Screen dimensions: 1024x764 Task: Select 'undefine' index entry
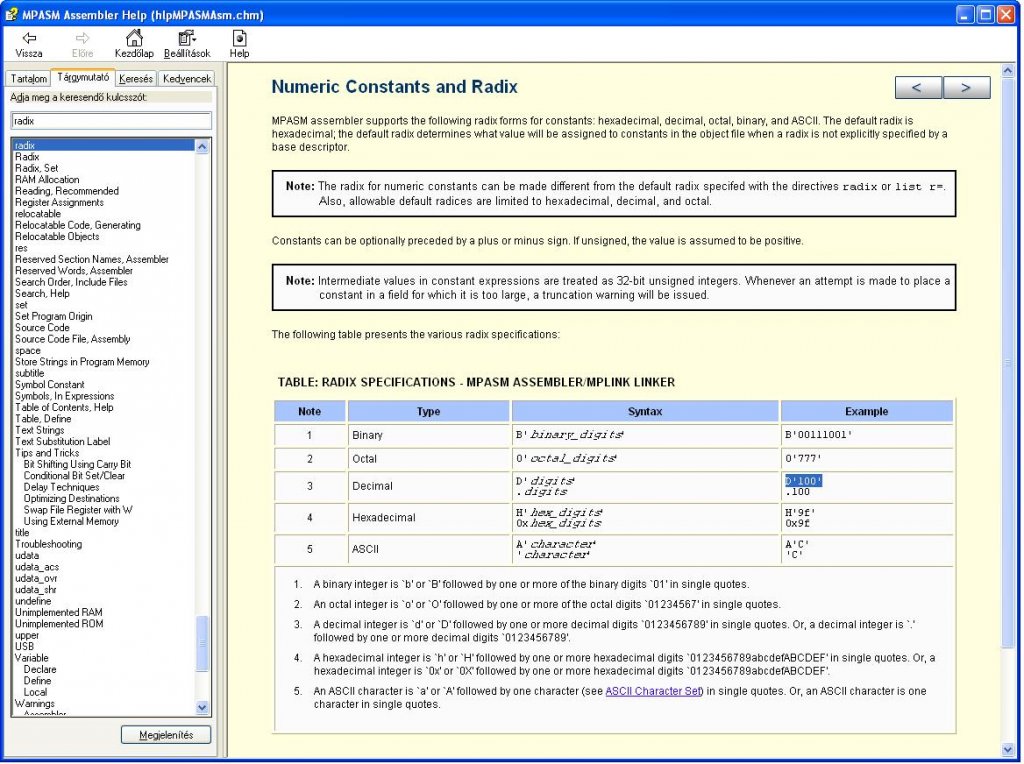coord(33,601)
